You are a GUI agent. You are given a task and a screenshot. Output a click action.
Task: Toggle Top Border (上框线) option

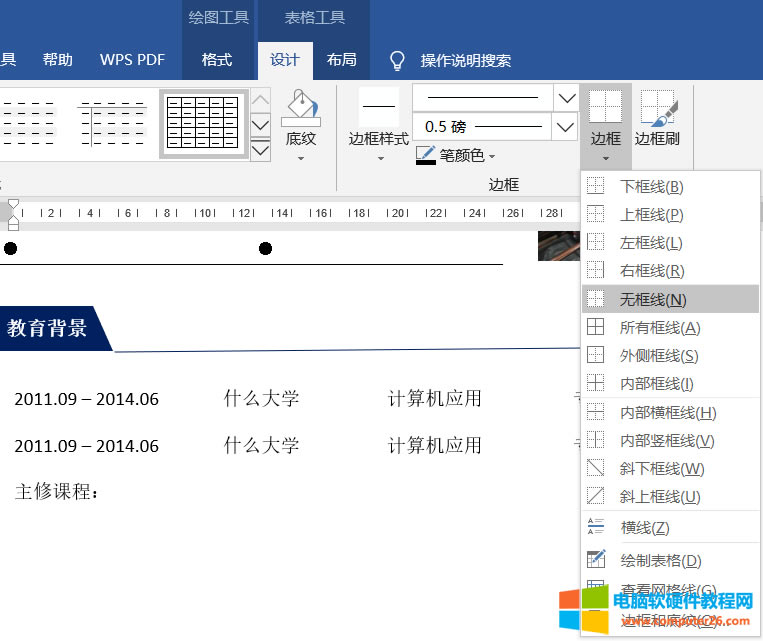pos(651,214)
